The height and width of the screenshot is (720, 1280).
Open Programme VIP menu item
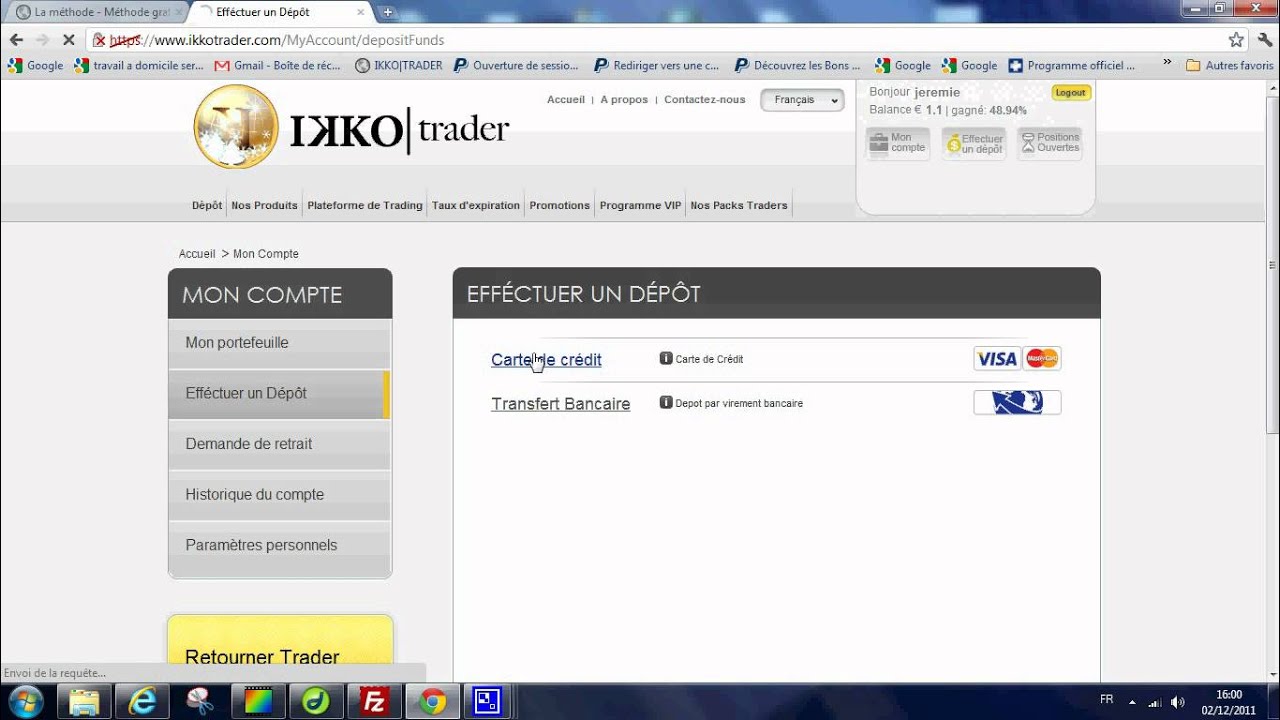[x=640, y=205]
